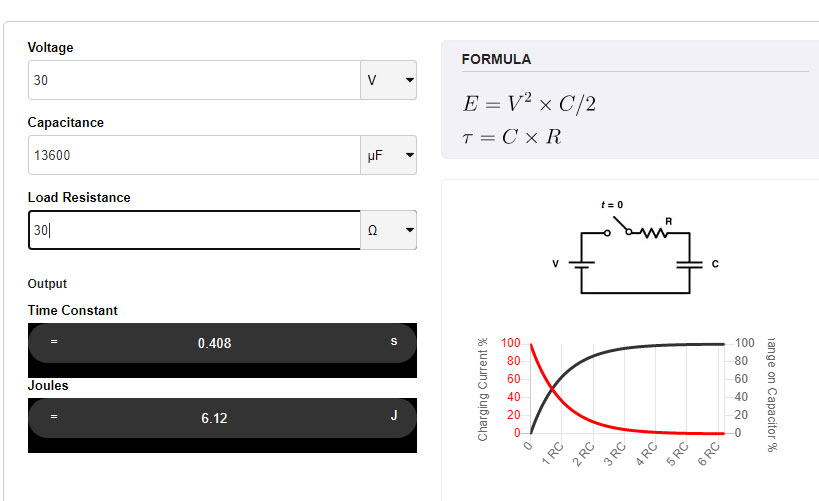Click the voltage source V battery symbol
The image size is (819, 501).
581,264
